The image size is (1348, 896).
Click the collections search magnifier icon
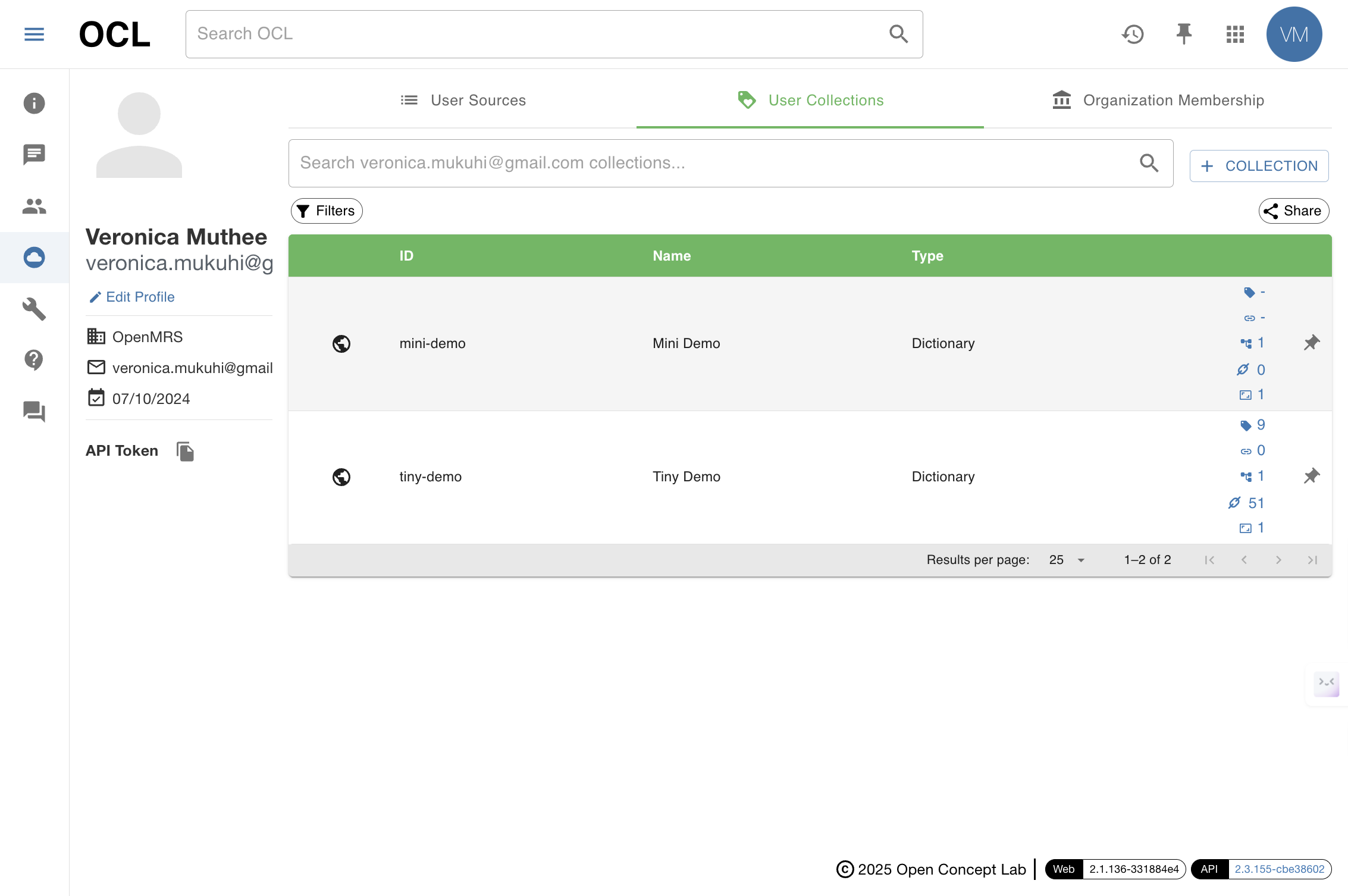pos(1149,163)
